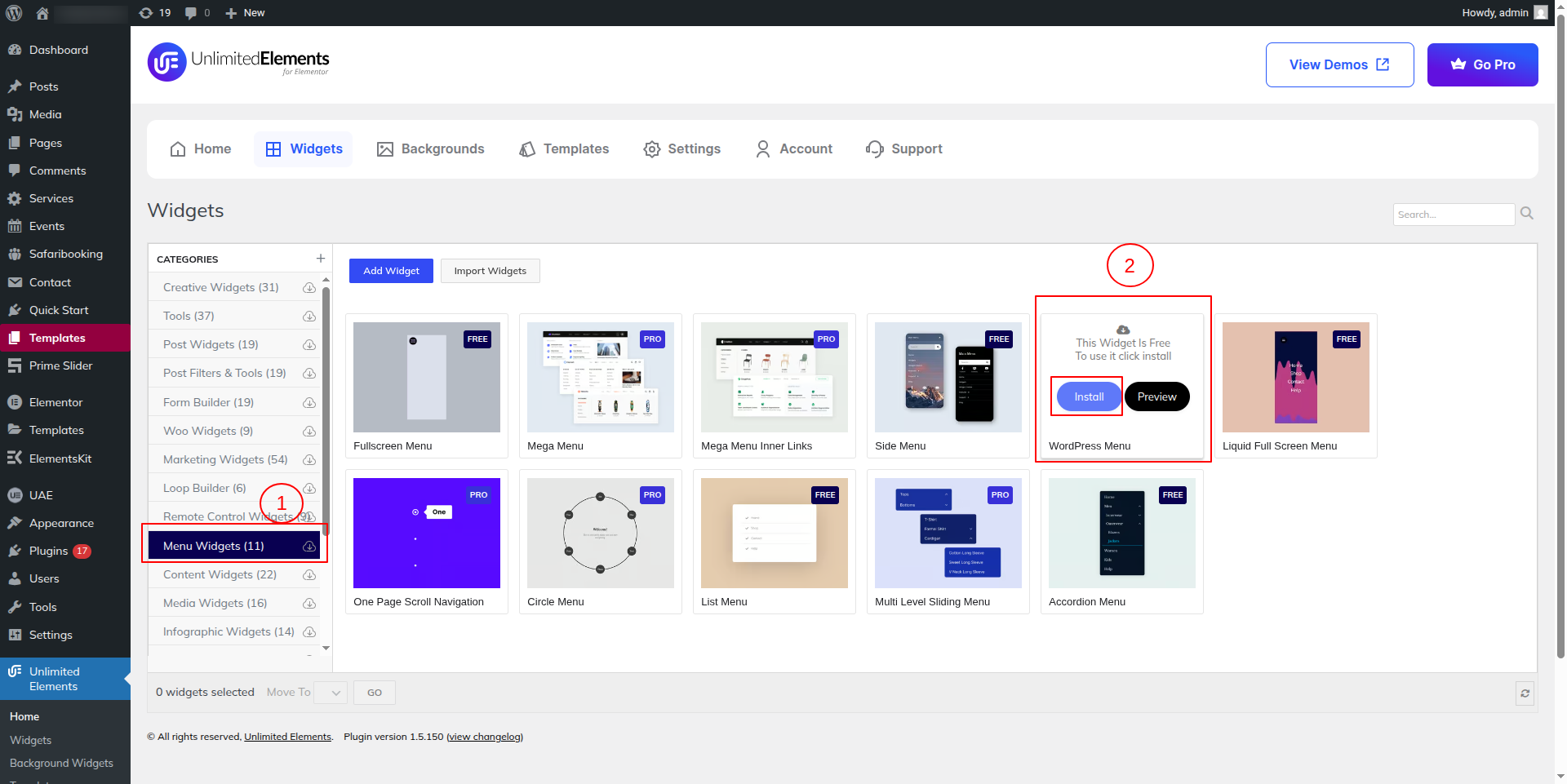Image resolution: width=1567 pixels, height=784 pixels.
Task: Click the Unlimited Elements logo
Action: [238, 63]
